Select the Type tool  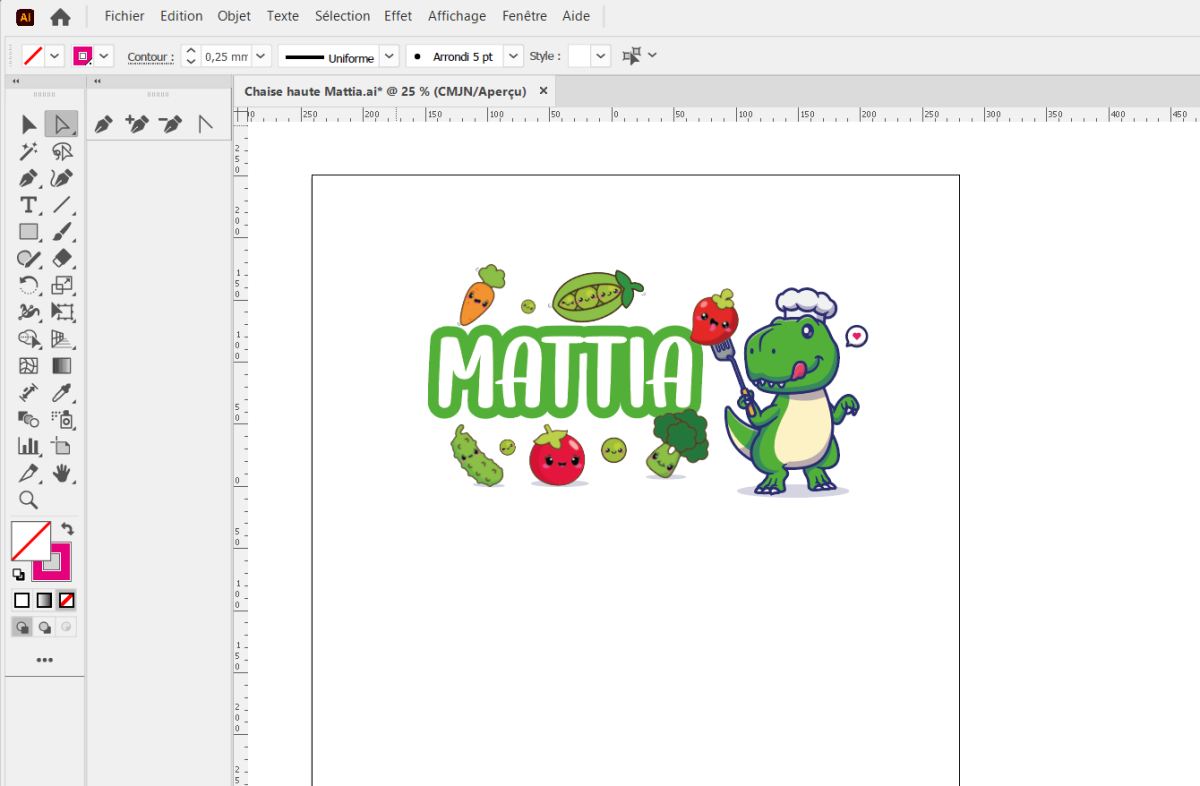29,205
